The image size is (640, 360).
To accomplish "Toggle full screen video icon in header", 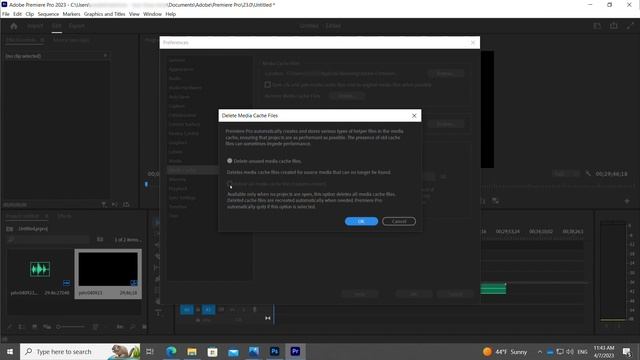I will coord(630,26).
